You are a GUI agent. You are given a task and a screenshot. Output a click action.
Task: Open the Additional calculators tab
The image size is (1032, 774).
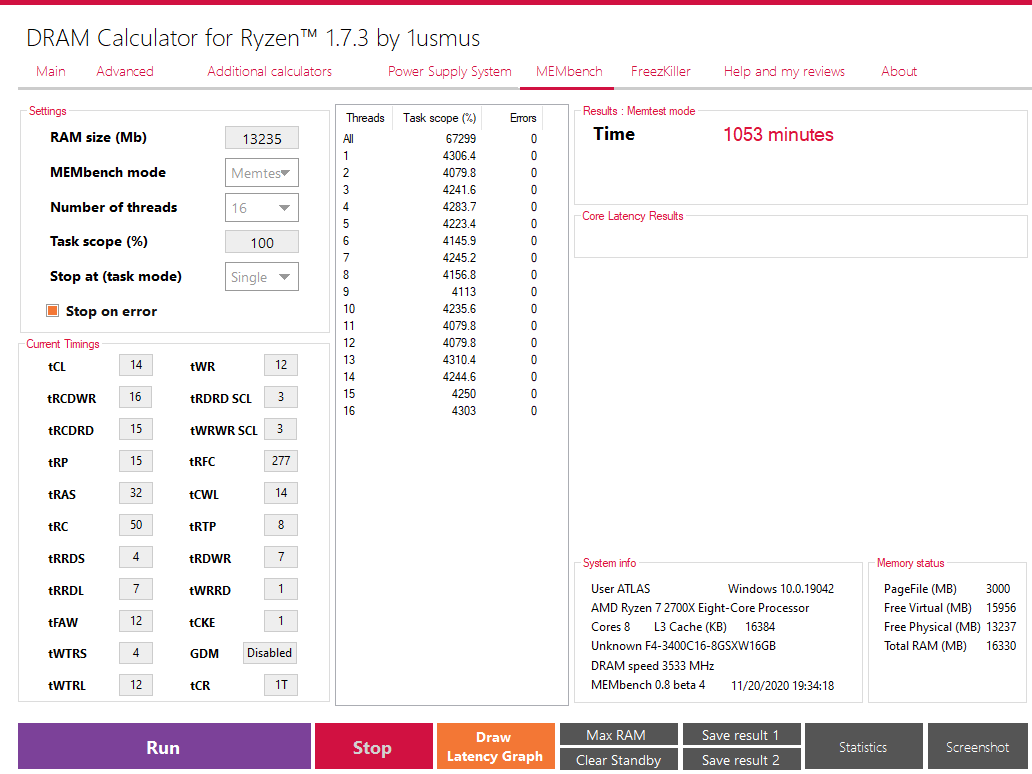(x=269, y=71)
